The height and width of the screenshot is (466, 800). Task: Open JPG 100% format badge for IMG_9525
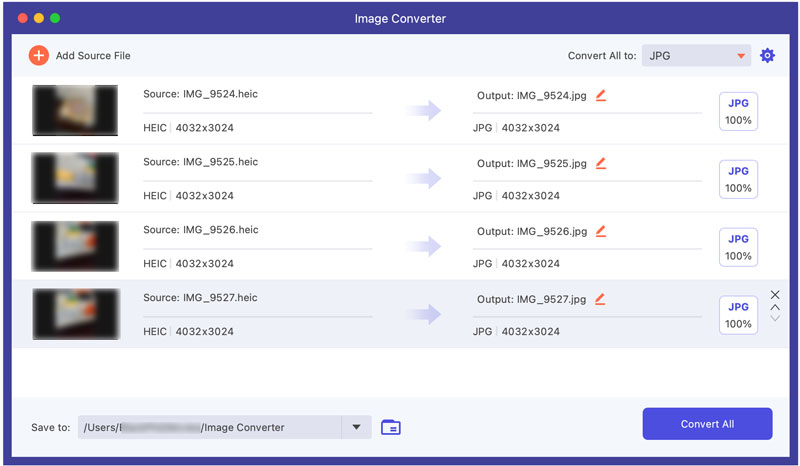pos(738,179)
